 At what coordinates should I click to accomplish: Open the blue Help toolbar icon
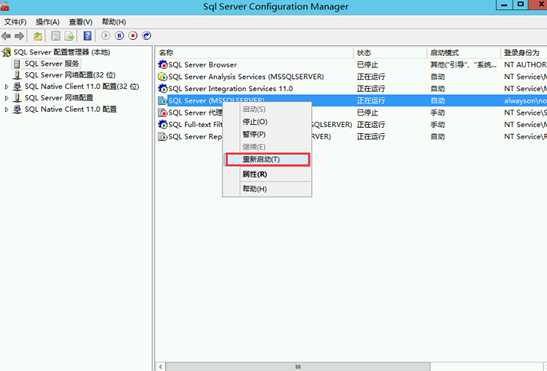click(x=87, y=36)
